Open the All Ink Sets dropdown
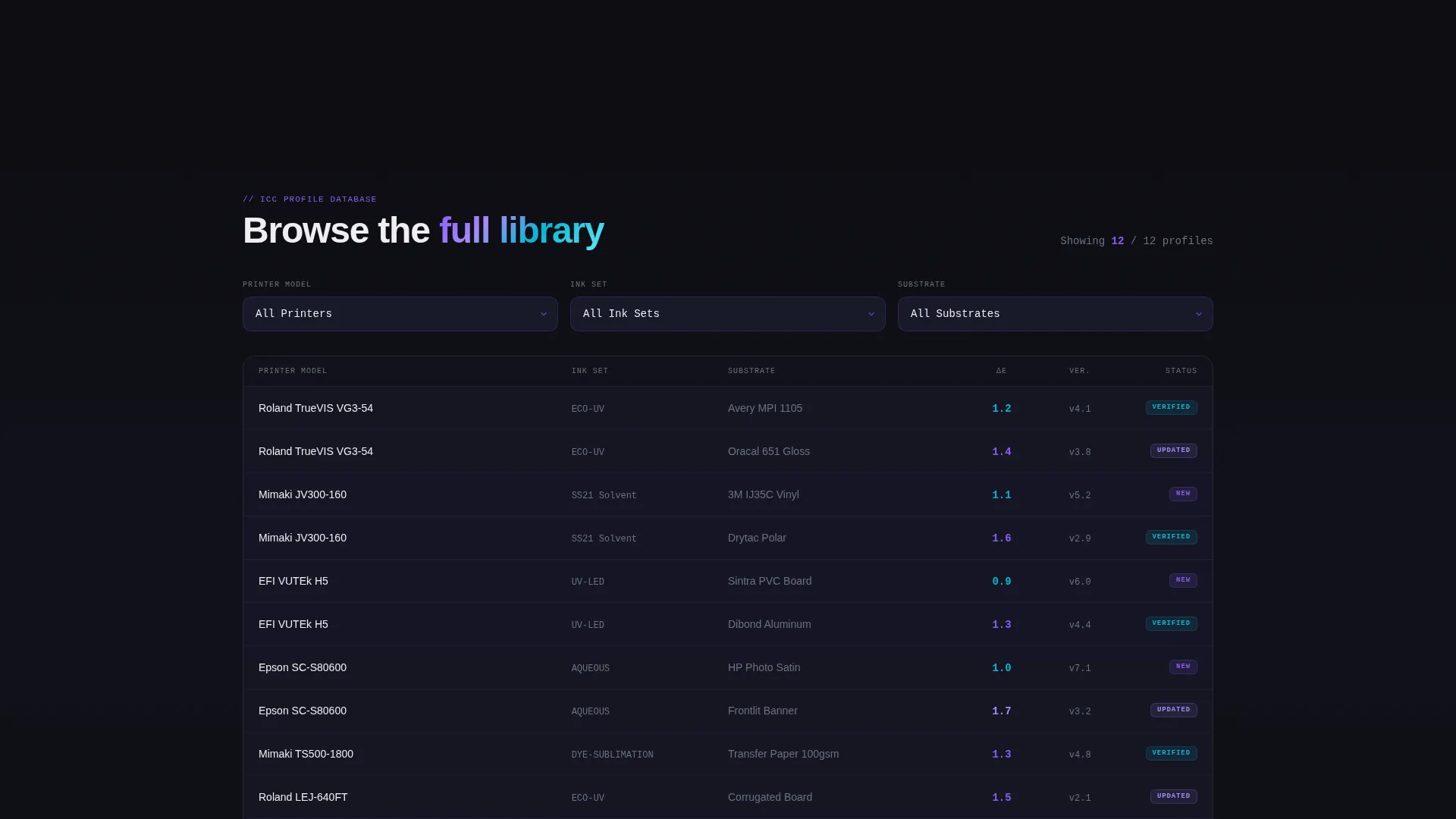This screenshot has width=1456, height=819. (727, 314)
